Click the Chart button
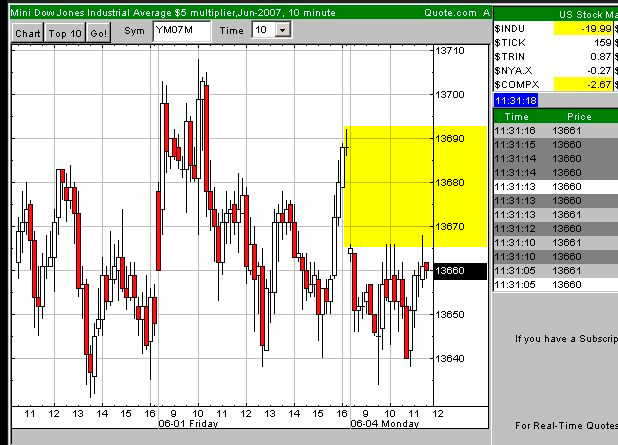Screen dimensions: 618x445 point(28,32)
